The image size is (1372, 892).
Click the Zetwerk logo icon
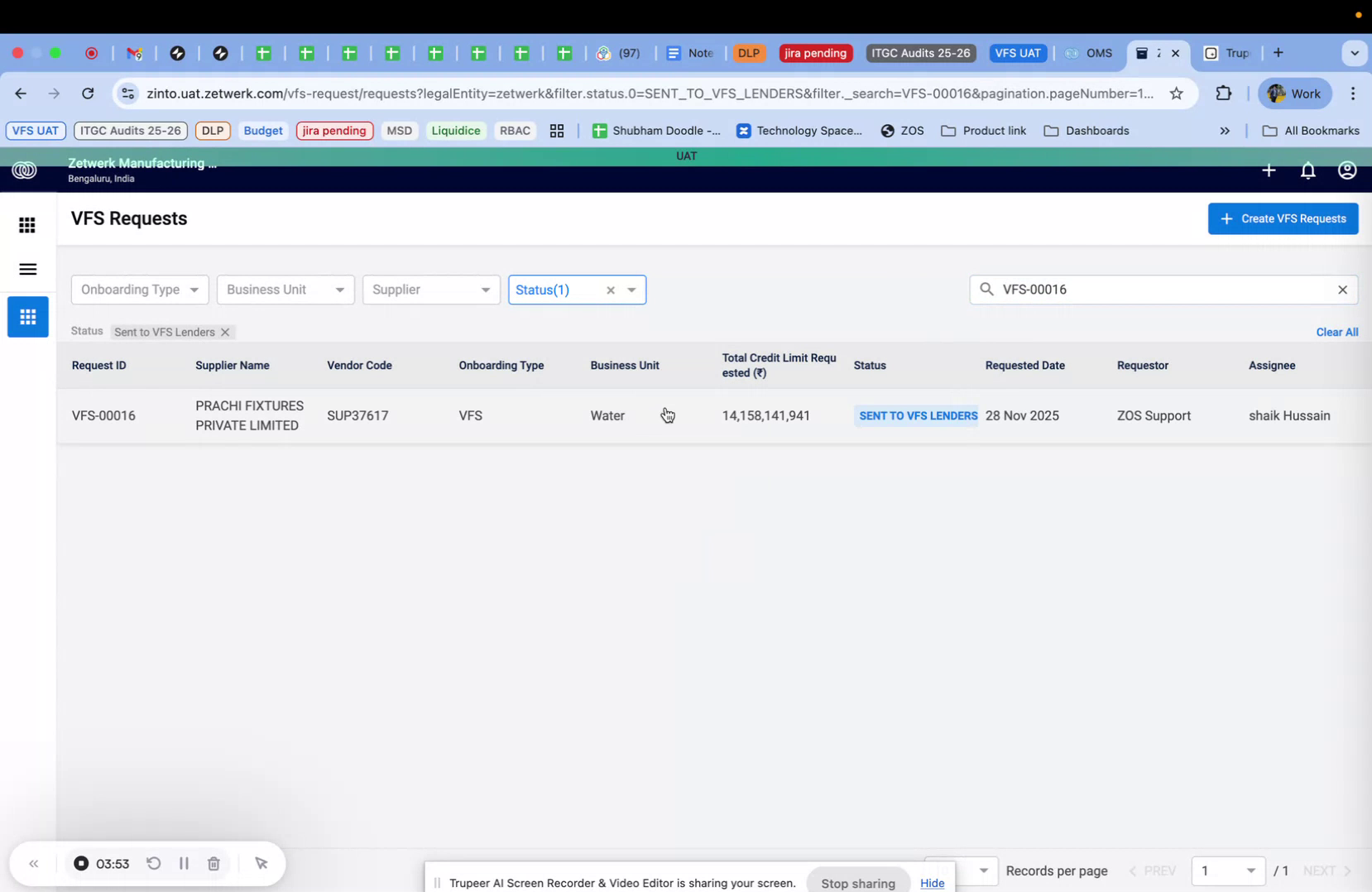(x=25, y=170)
